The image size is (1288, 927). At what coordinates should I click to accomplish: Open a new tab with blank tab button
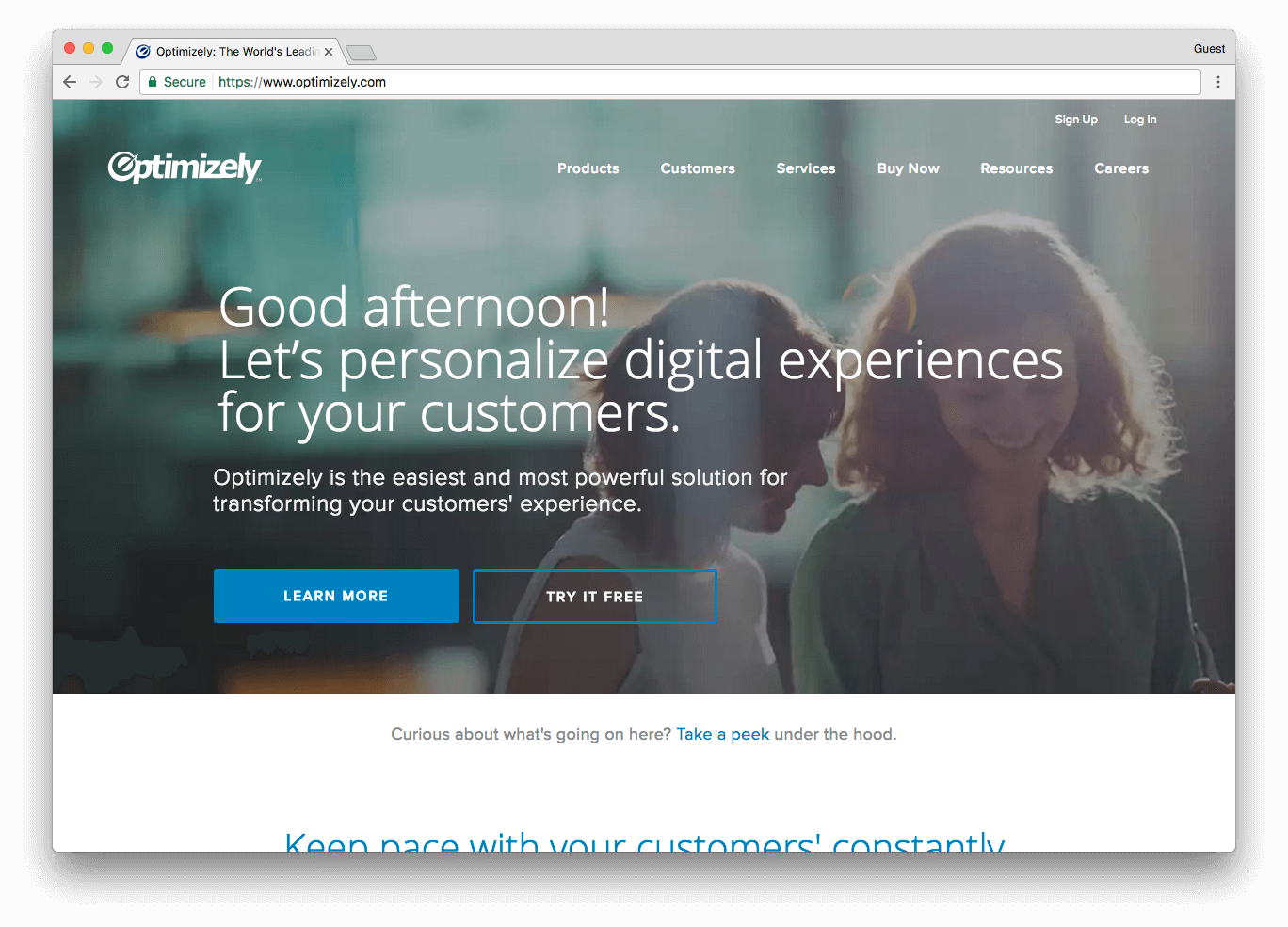click(361, 53)
